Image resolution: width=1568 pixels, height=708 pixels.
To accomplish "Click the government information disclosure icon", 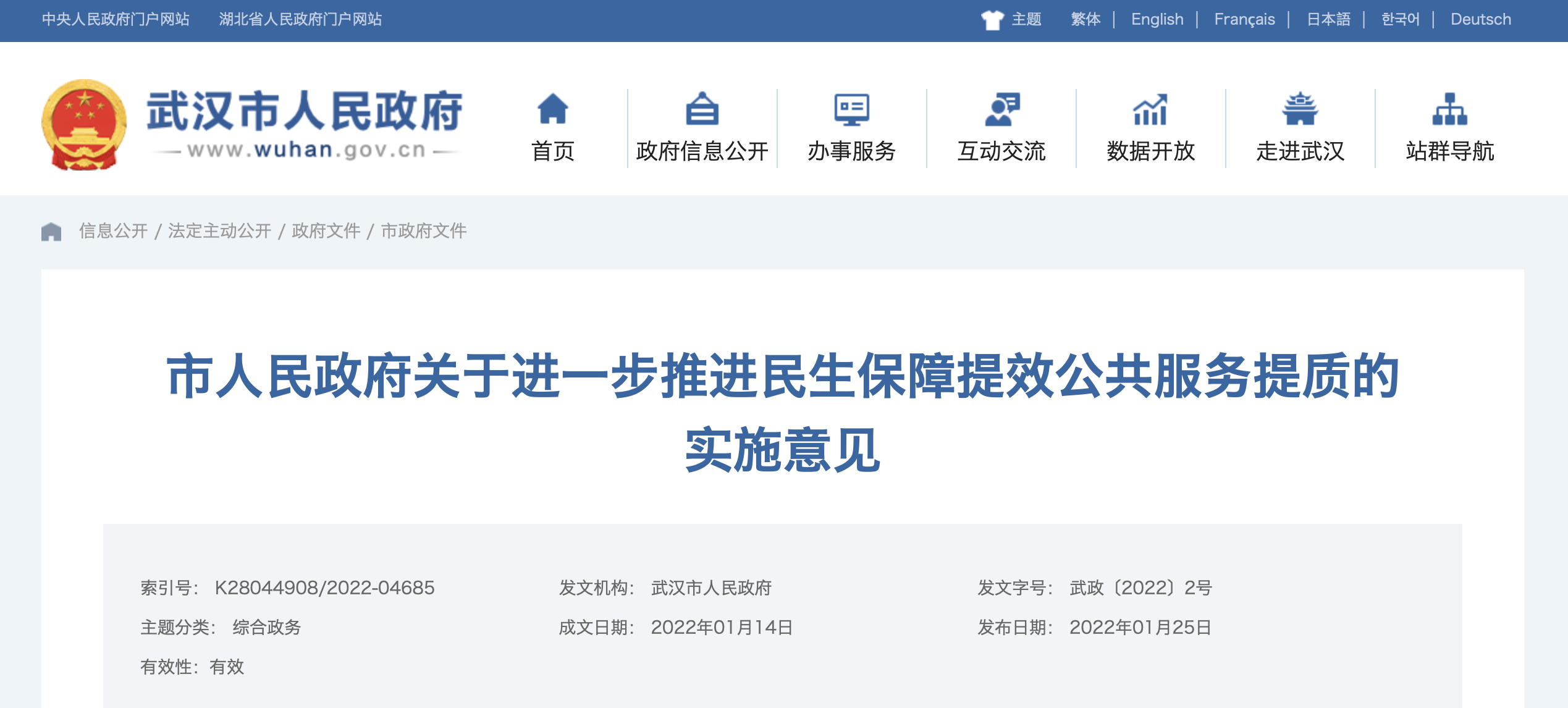I will tap(702, 109).
